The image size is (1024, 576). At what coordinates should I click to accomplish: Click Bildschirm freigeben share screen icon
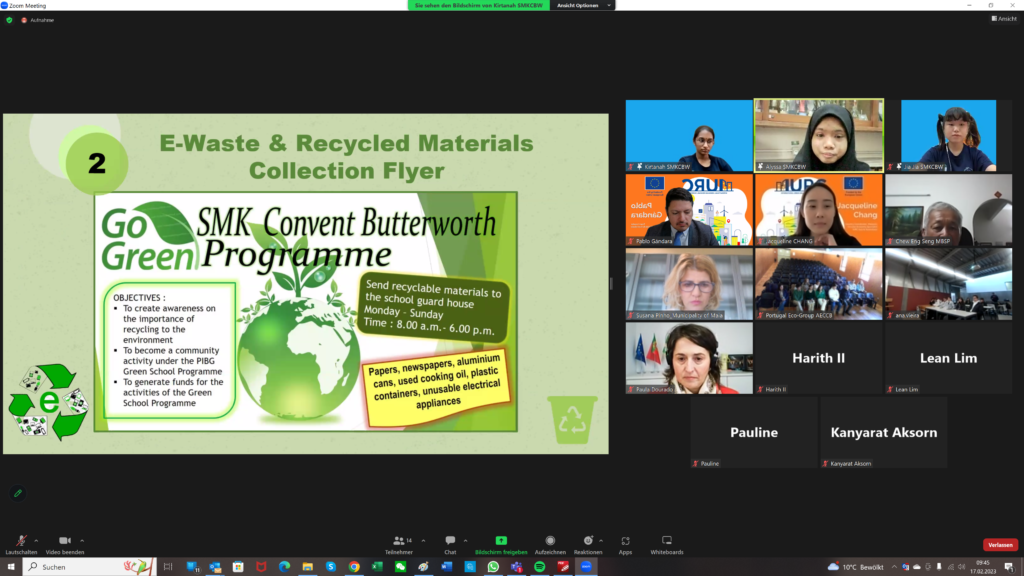pyautogui.click(x=501, y=541)
